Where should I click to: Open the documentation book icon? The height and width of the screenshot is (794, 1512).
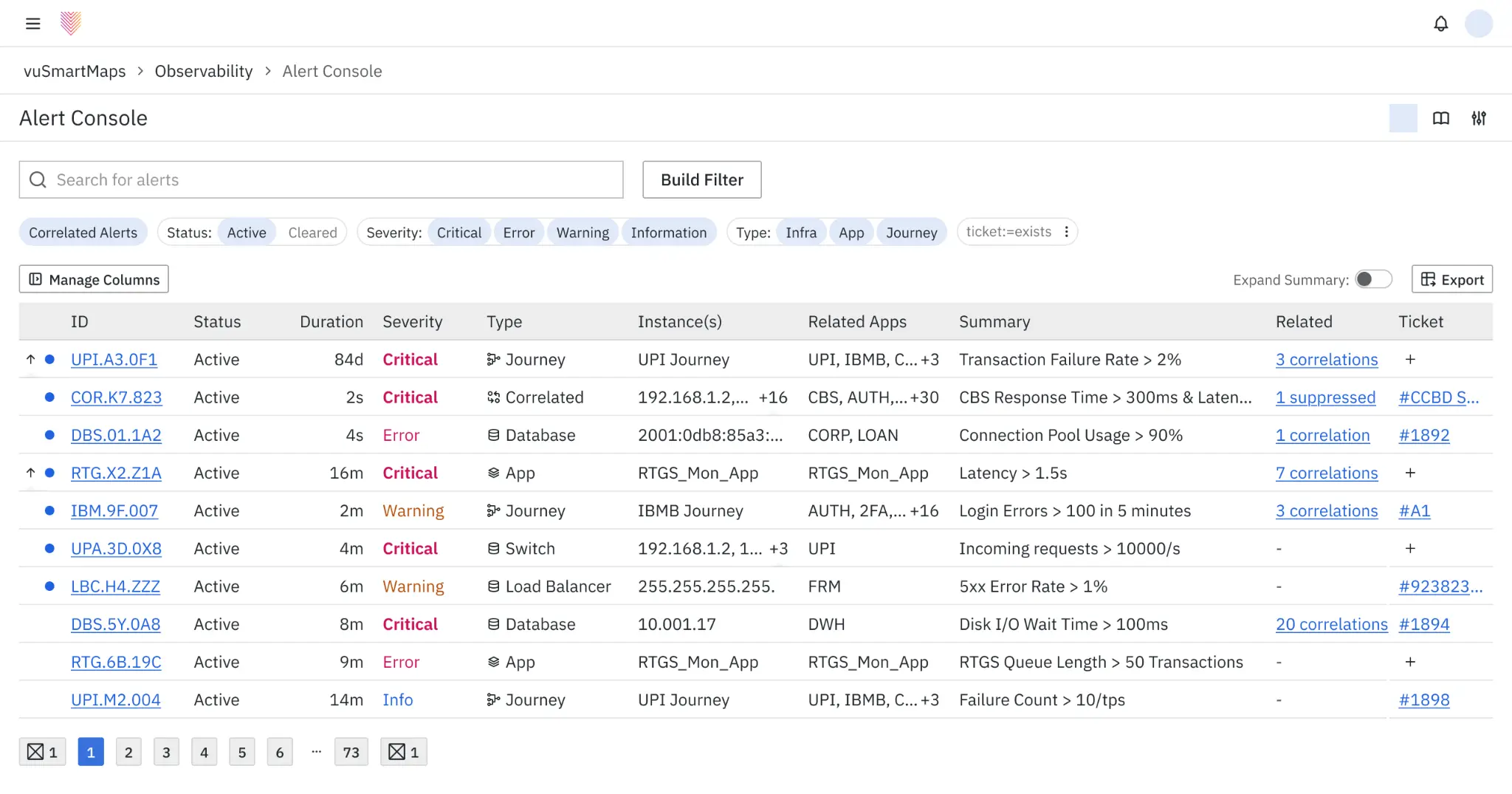(x=1440, y=118)
